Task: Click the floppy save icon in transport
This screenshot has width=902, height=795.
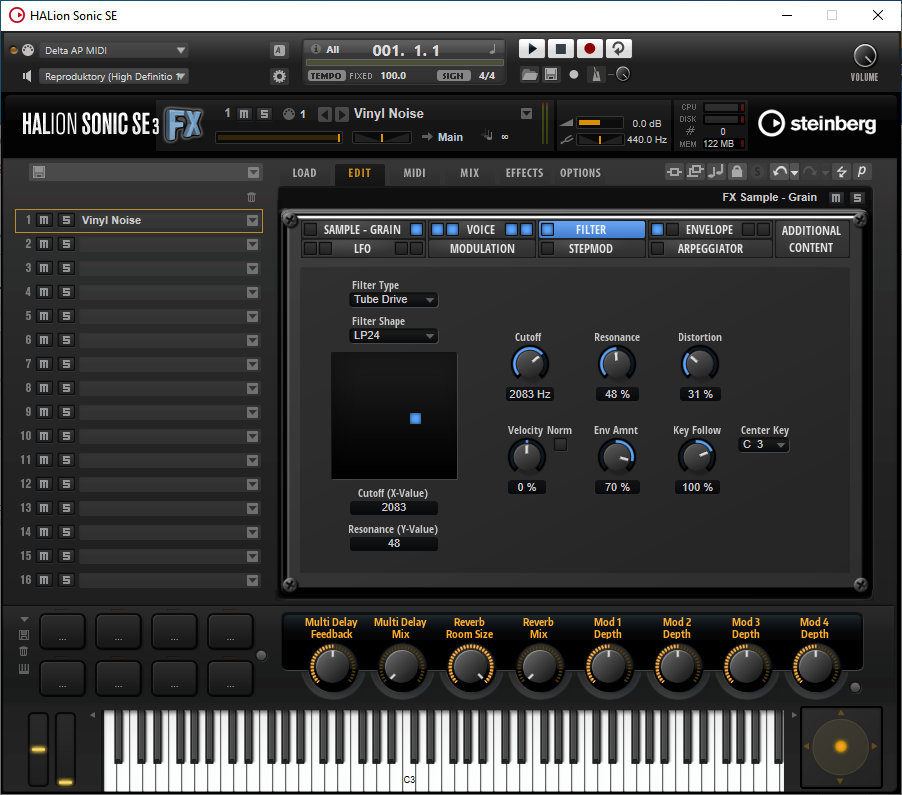Action: [x=551, y=75]
